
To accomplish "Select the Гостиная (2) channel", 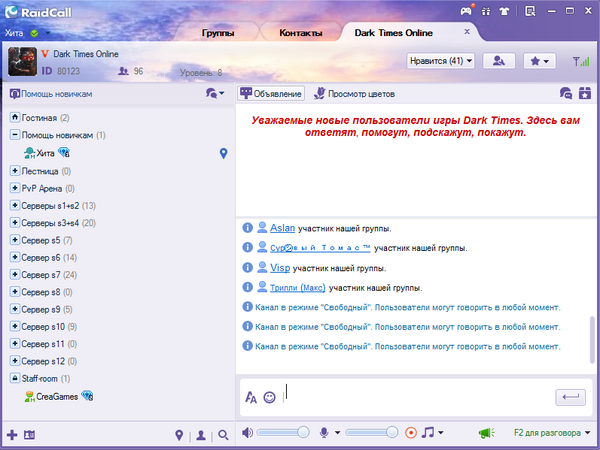I will click(x=45, y=118).
